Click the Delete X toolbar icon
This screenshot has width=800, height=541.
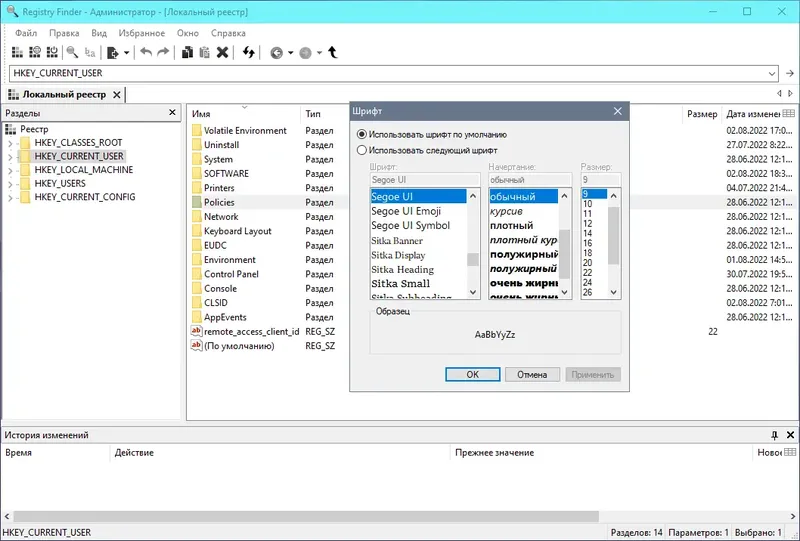pyautogui.click(x=222, y=52)
